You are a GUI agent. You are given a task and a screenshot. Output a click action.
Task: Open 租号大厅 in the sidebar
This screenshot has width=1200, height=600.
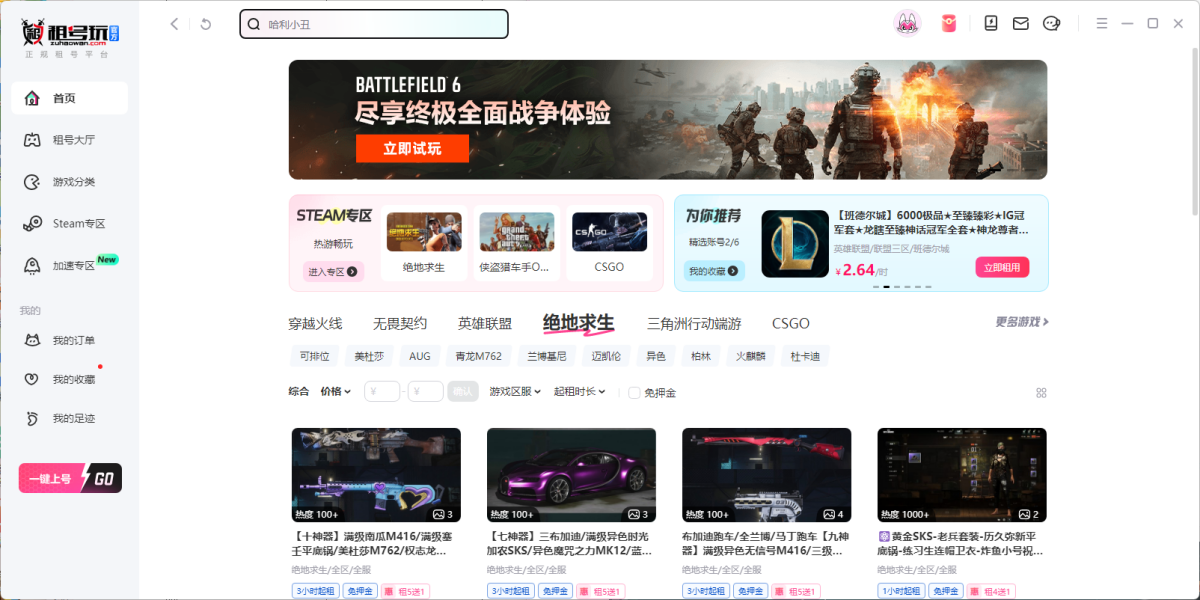pyautogui.click(x=73, y=140)
